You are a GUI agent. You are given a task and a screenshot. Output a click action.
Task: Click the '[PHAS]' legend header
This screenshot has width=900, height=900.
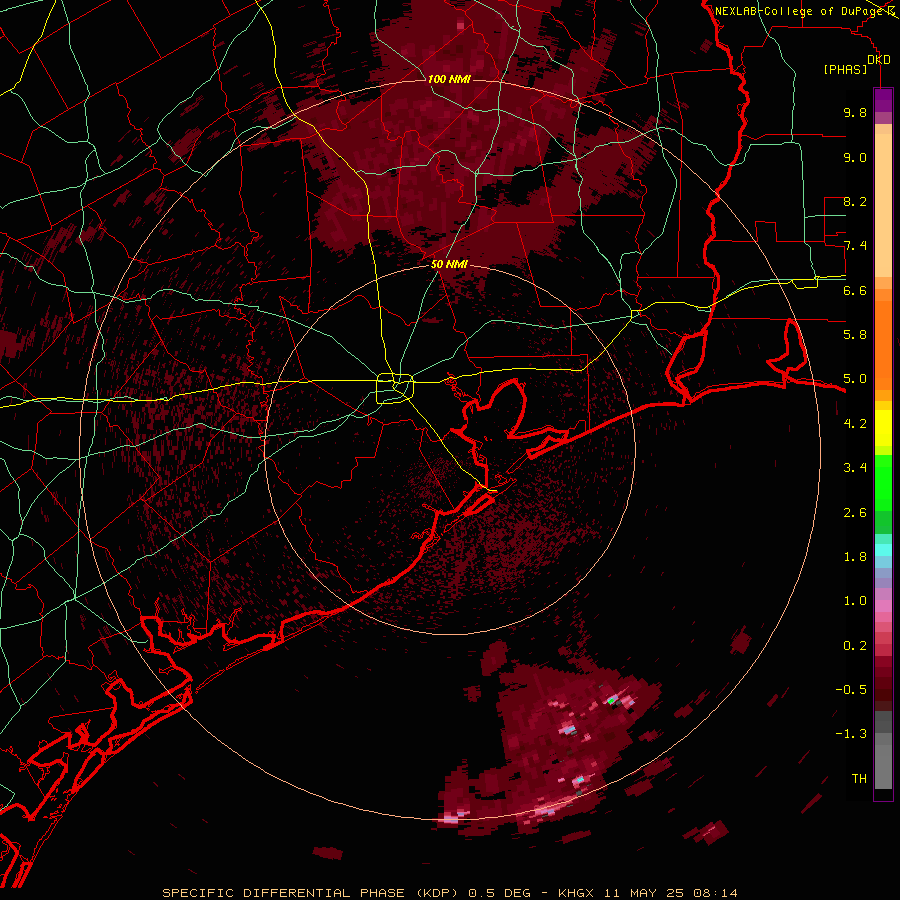point(845,70)
